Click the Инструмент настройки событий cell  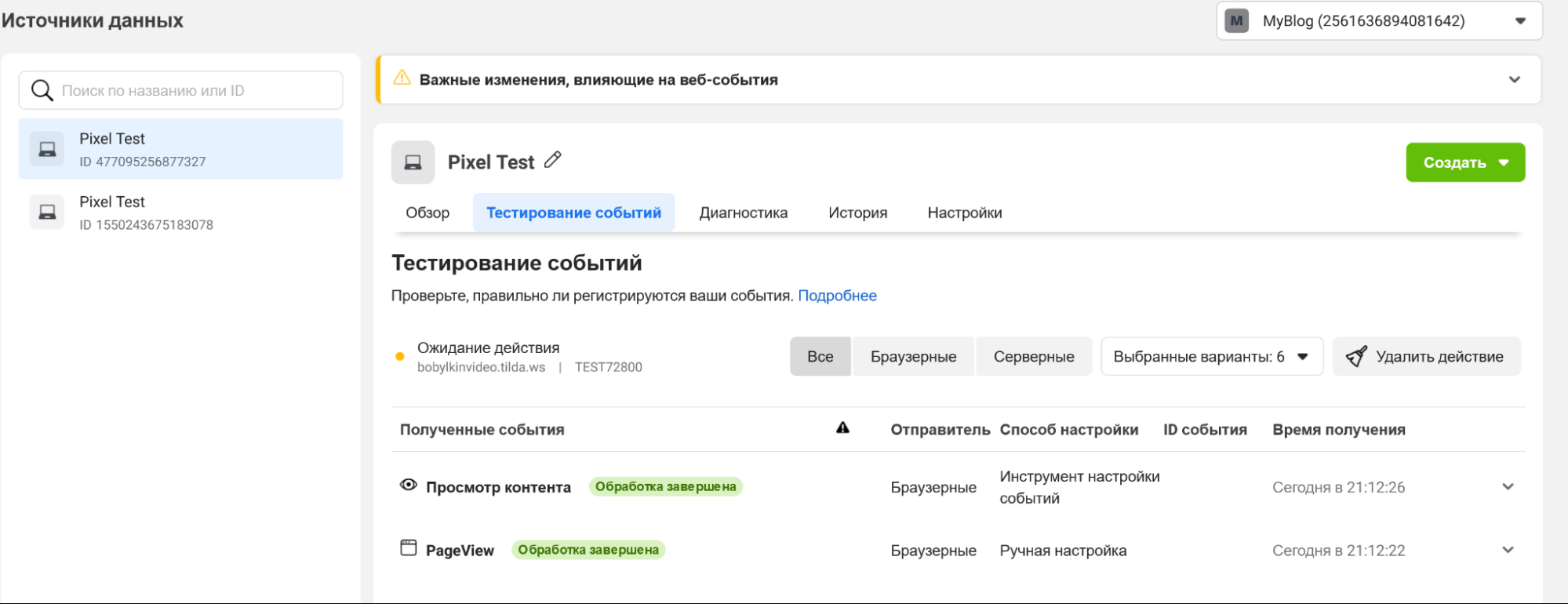pos(1079,487)
